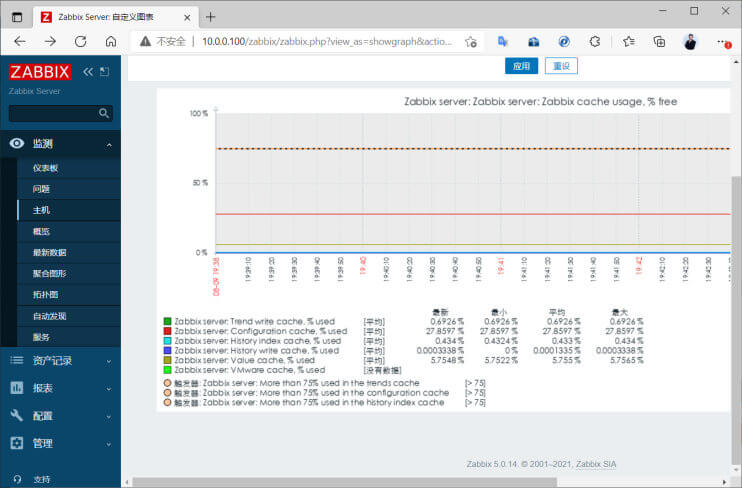
Task: Click the vertical scrollbar thumb
Action: pos(736,319)
